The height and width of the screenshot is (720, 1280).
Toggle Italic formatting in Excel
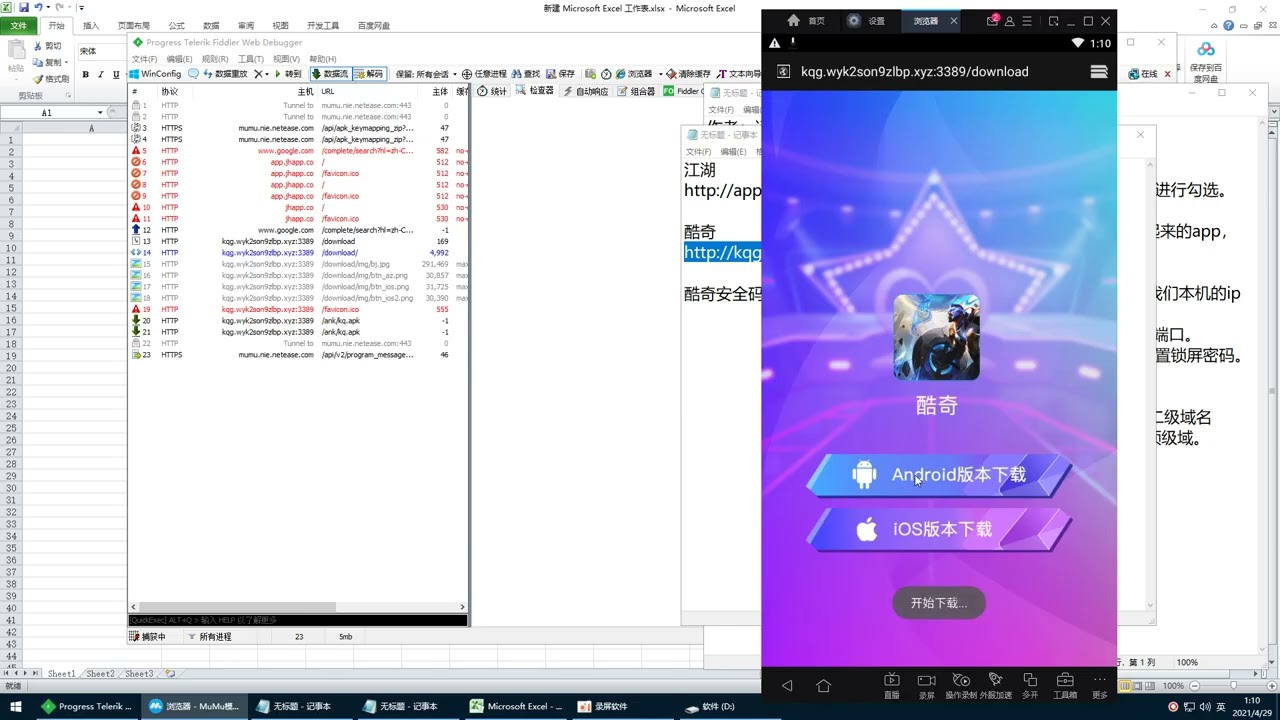101,75
